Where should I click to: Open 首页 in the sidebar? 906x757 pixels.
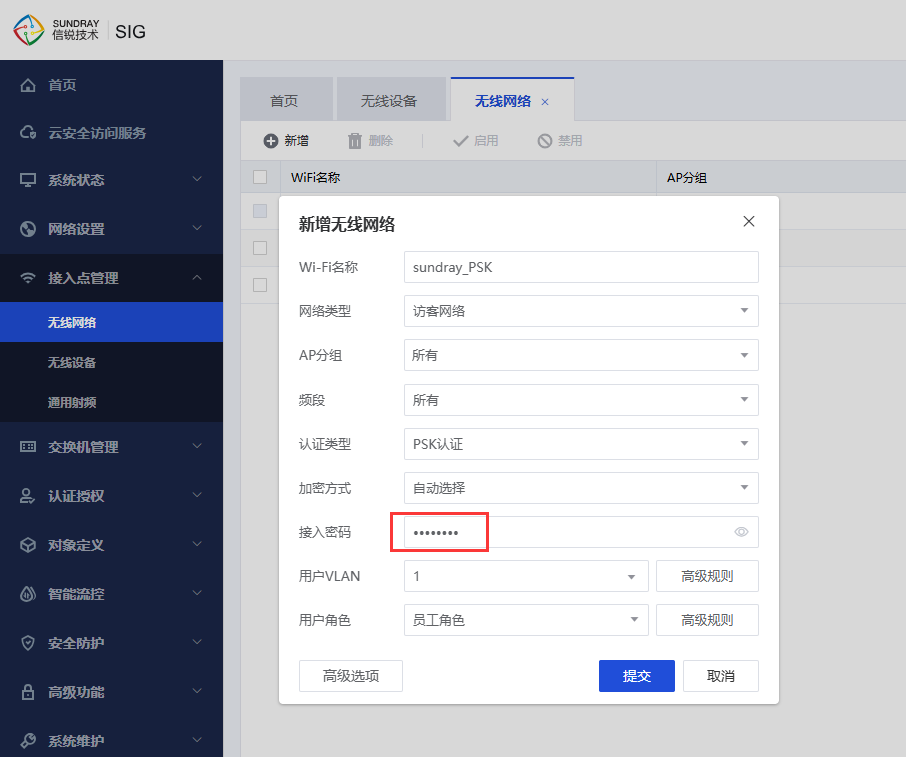point(112,86)
